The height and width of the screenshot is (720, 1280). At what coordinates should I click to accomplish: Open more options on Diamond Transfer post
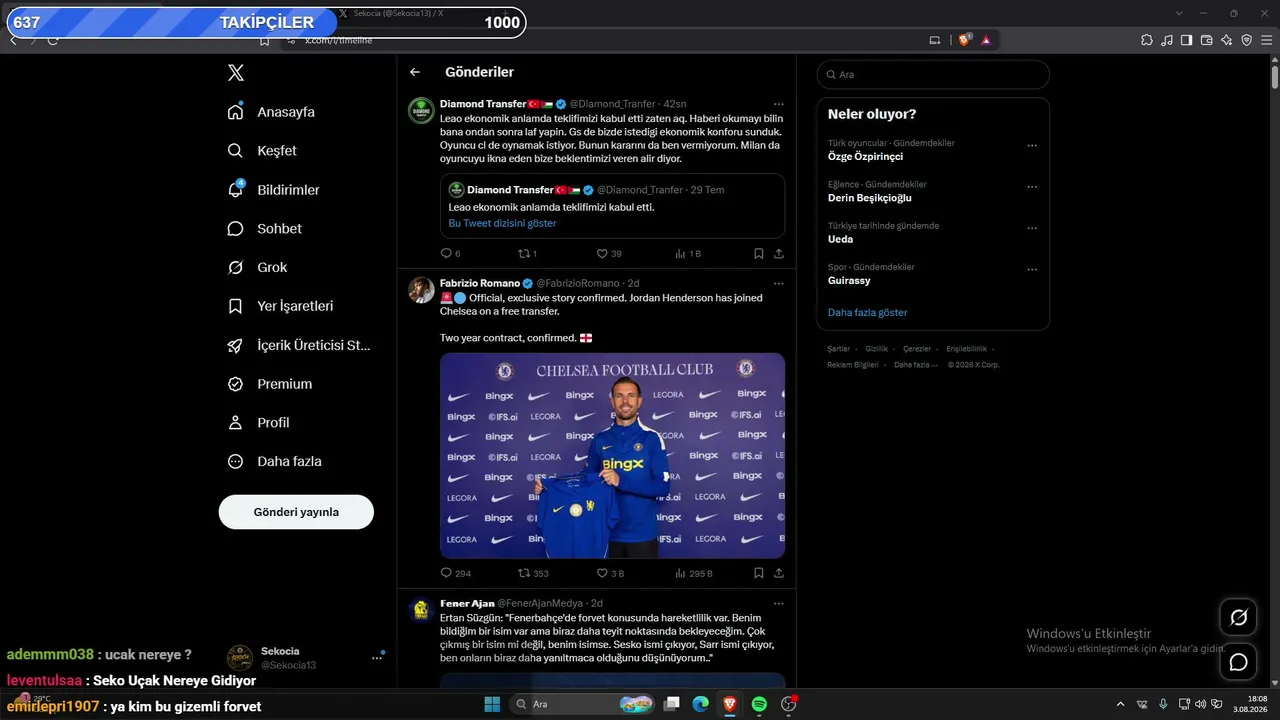coord(779,104)
